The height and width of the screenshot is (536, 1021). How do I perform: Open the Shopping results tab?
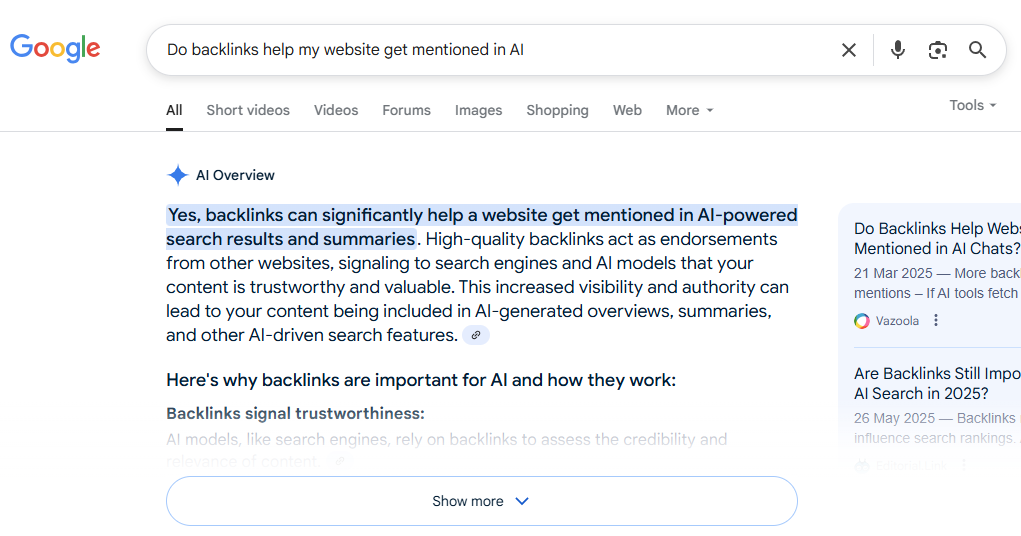[557, 110]
